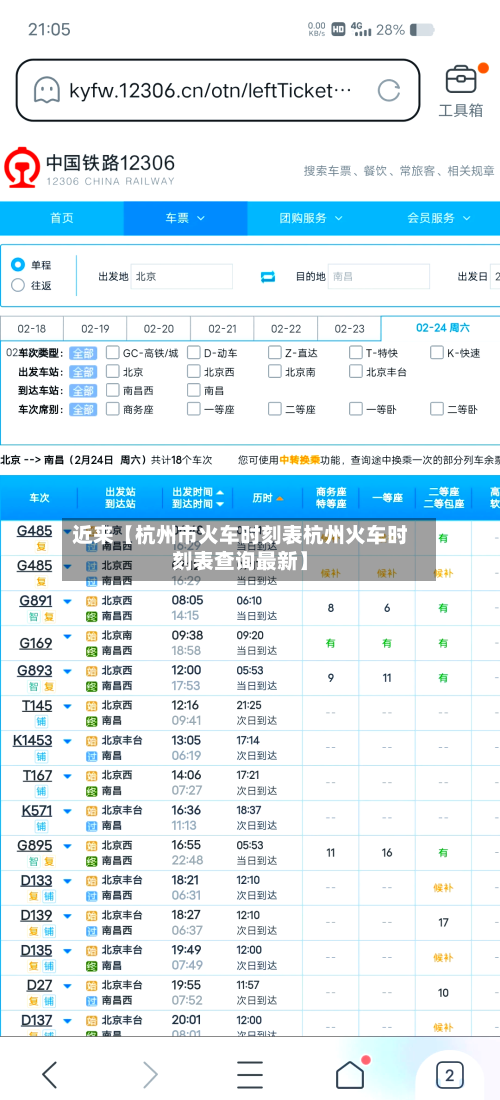Viewport: 500px width, 1100px height.
Task: Select the 单程 one-way radio button
Action: click(18, 265)
